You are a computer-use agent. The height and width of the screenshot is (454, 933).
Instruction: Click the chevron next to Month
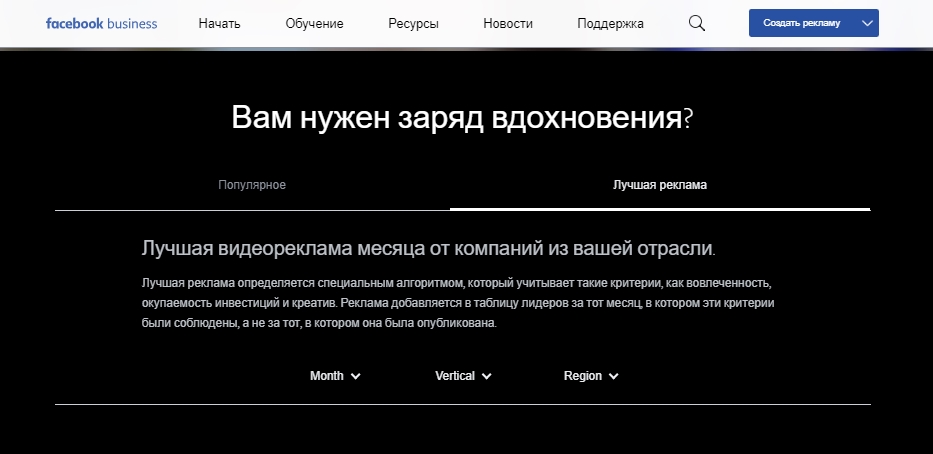coord(356,377)
